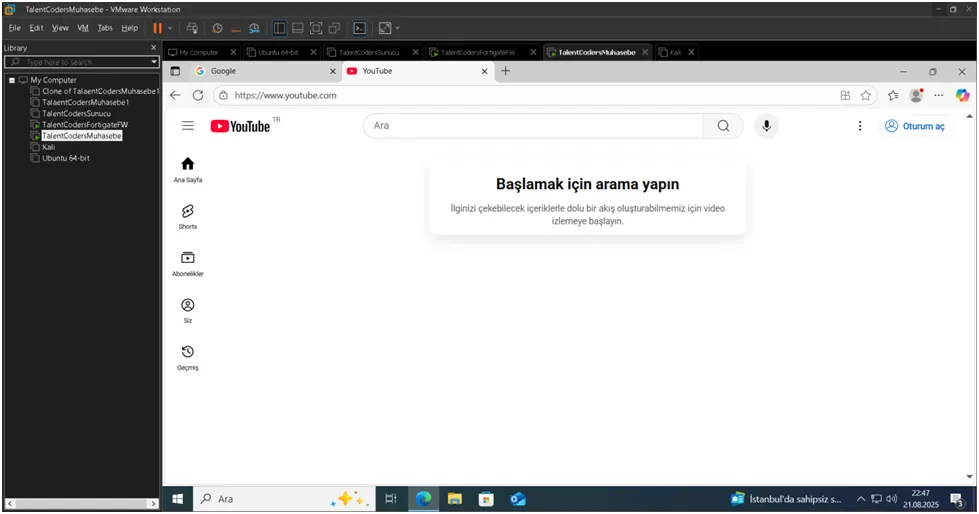Open the Edge profile icon

point(917,96)
